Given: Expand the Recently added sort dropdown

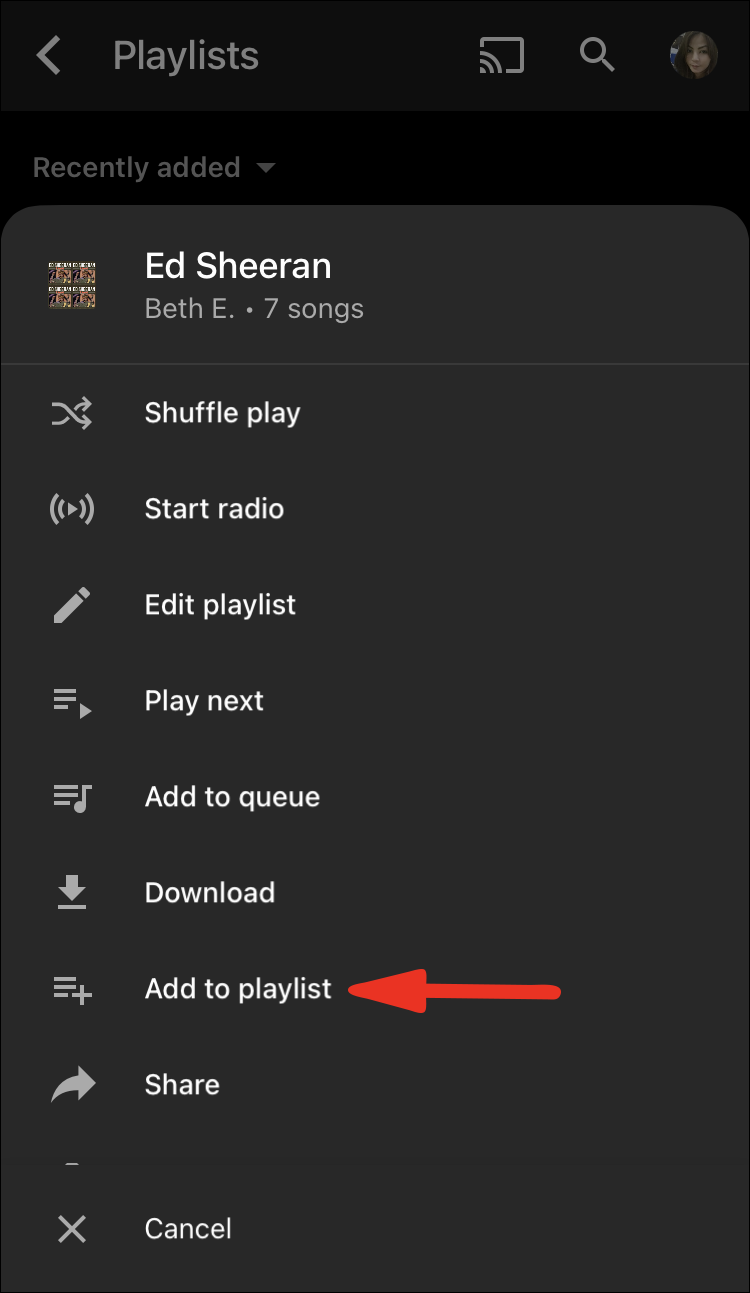Looking at the screenshot, I should click(153, 167).
